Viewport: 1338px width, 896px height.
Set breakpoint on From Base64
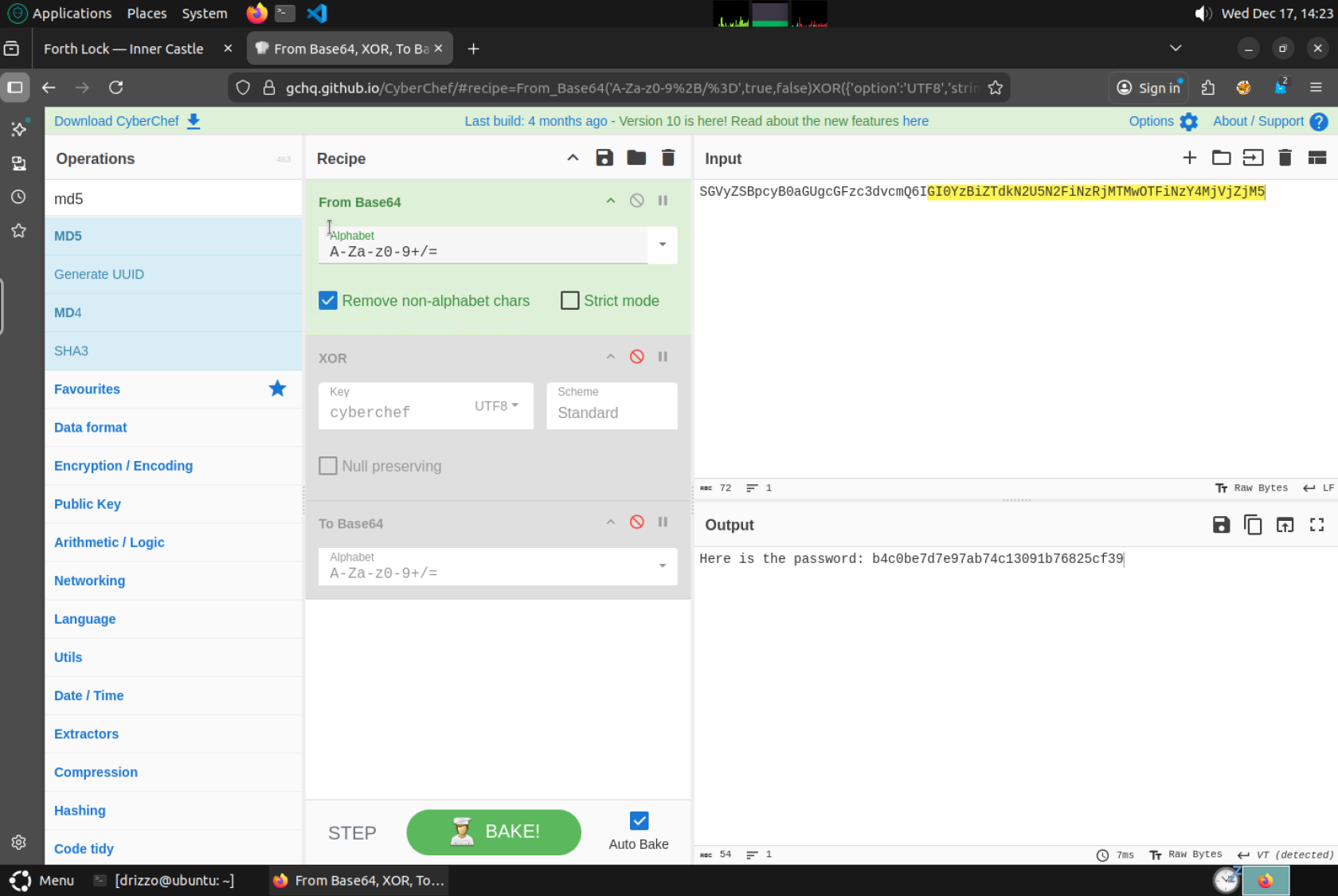[x=663, y=201]
